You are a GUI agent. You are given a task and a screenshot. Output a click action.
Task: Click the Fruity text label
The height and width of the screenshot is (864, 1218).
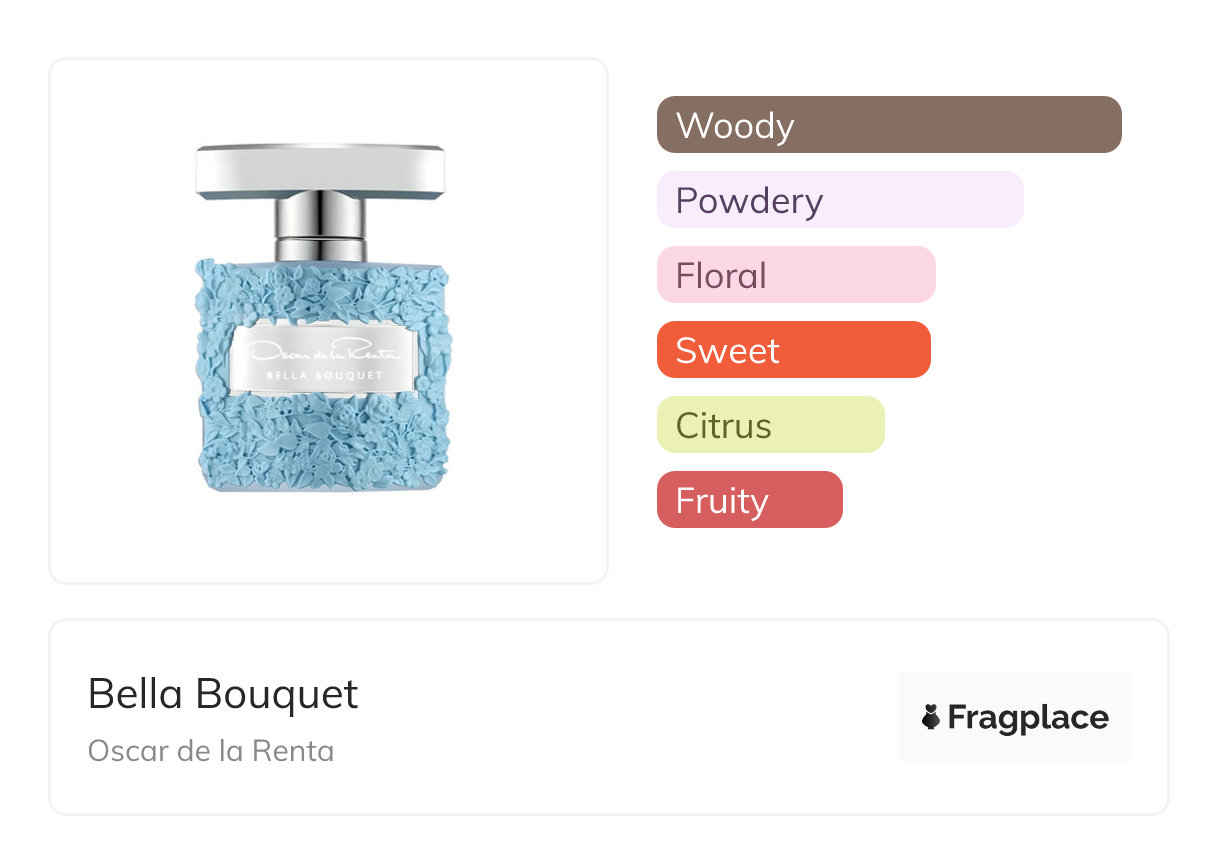pos(722,501)
